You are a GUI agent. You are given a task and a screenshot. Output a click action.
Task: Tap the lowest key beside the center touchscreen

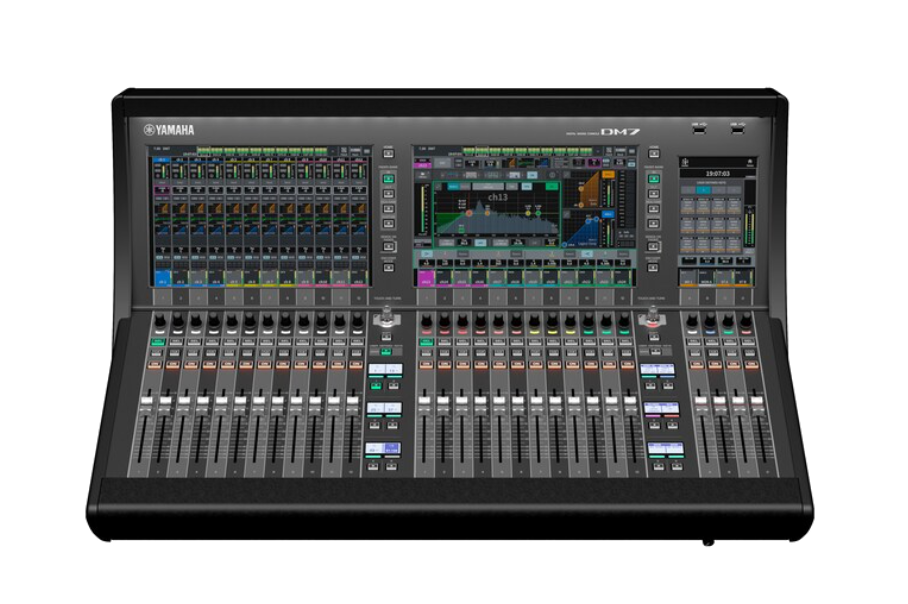[x=654, y=268]
